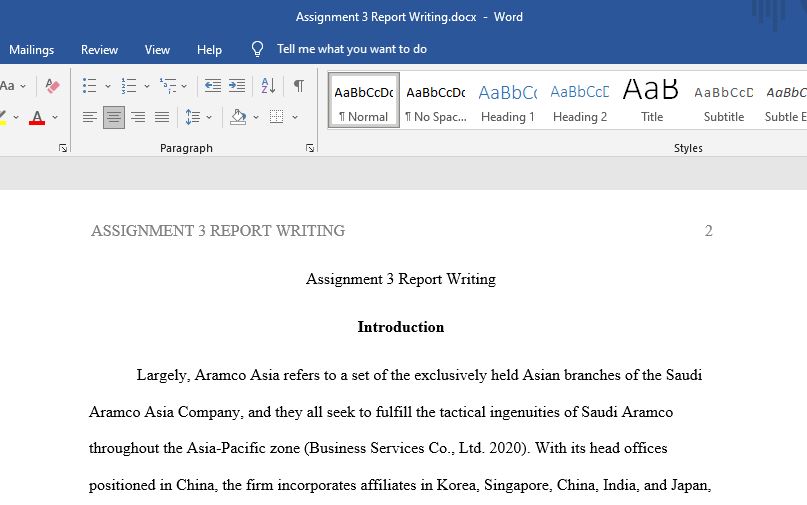Click the citation text Business Services Co., Ltd. 2020
The width and height of the screenshot is (807, 505).
417,448
